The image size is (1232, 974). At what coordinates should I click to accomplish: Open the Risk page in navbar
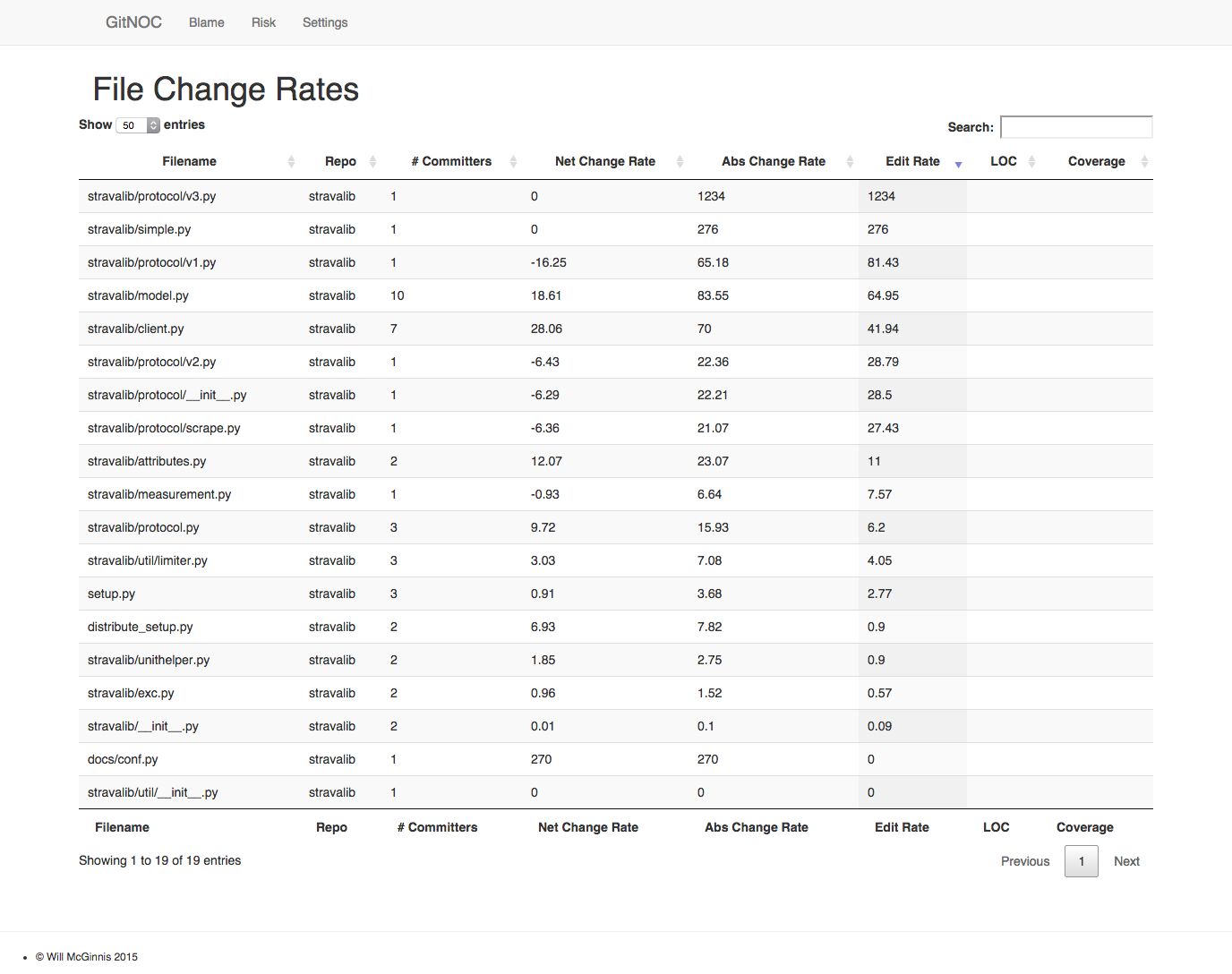click(x=263, y=22)
